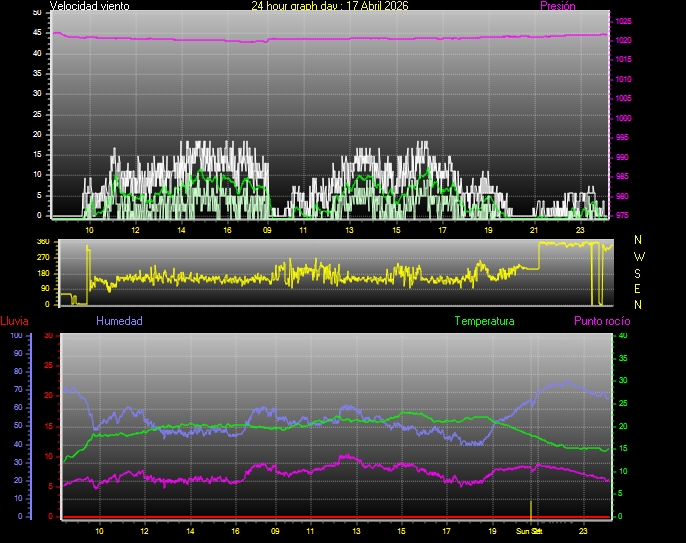Screen dimensions: 686x543
Task: Click the 180 value on the wind direction axis
Action: pos(42,272)
